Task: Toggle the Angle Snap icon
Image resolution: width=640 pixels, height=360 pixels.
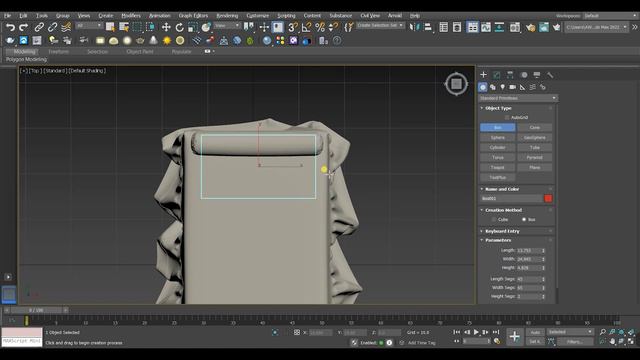Action: (x=306, y=27)
